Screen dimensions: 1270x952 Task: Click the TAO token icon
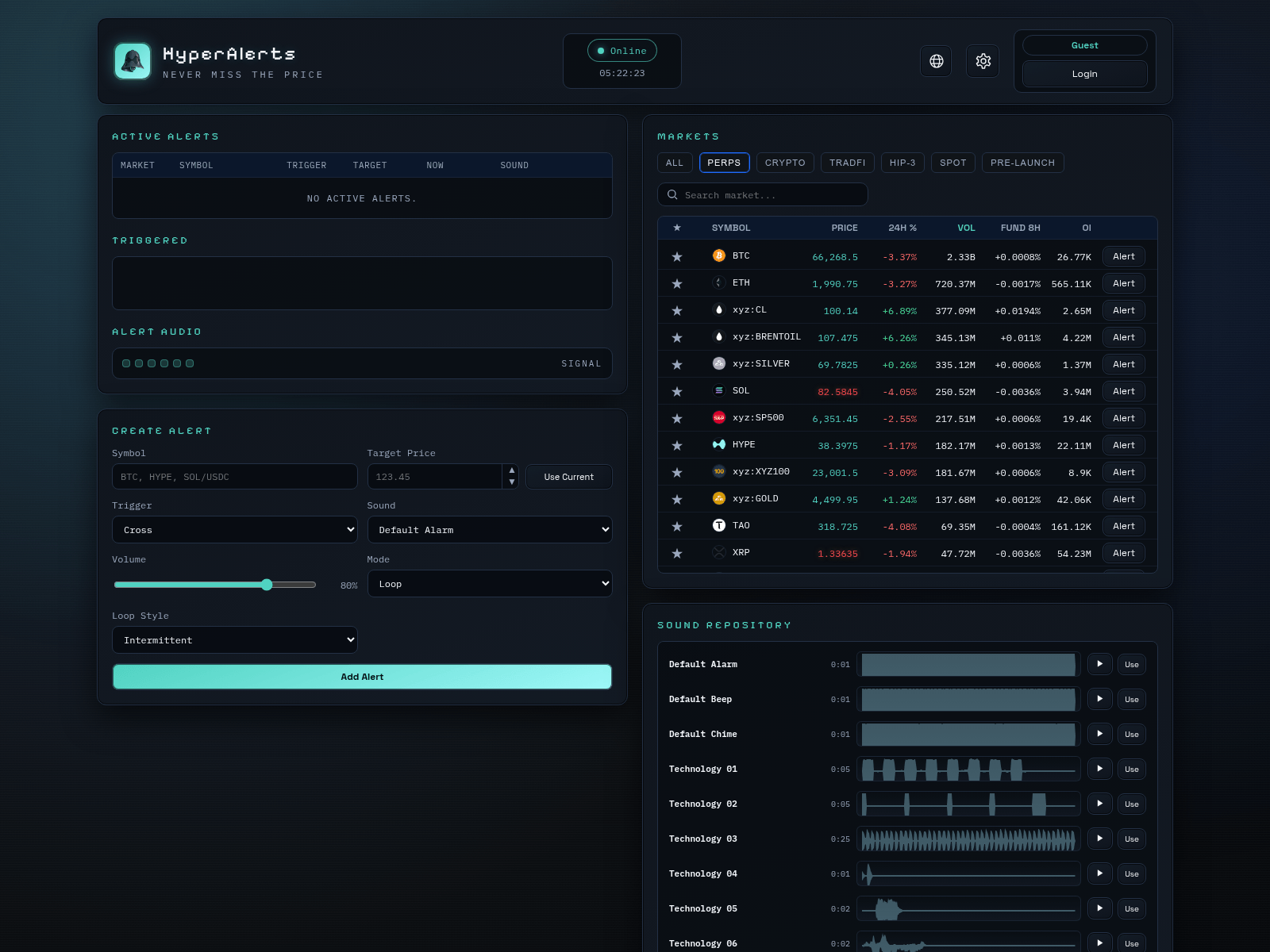[x=719, y=525]
